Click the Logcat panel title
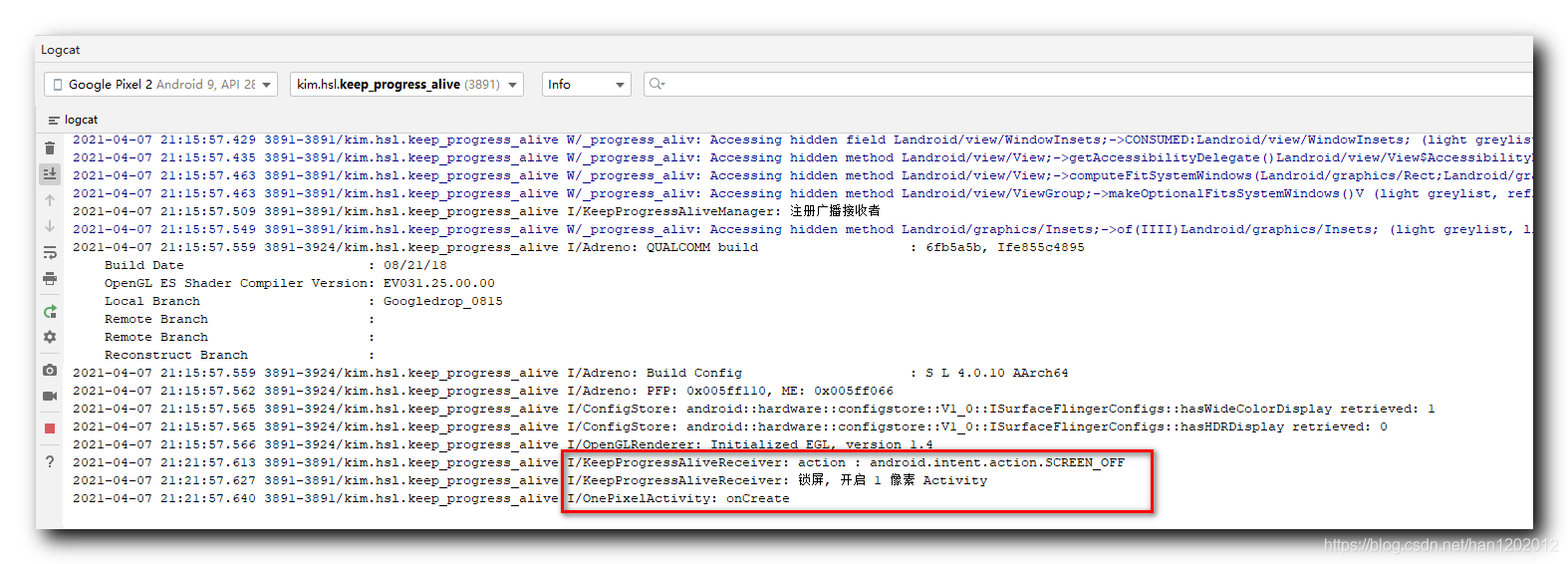The image size is (1568, 564). 61,50
